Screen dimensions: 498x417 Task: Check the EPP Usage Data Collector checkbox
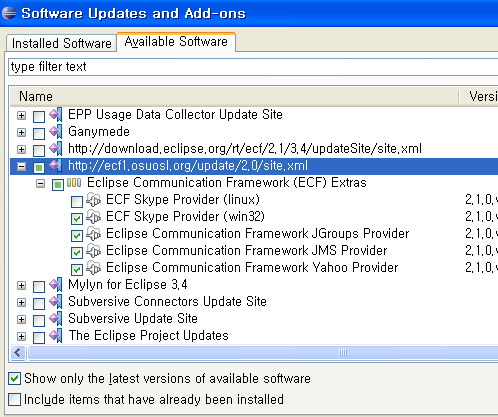pyautogui.click(x=39, y=117)
